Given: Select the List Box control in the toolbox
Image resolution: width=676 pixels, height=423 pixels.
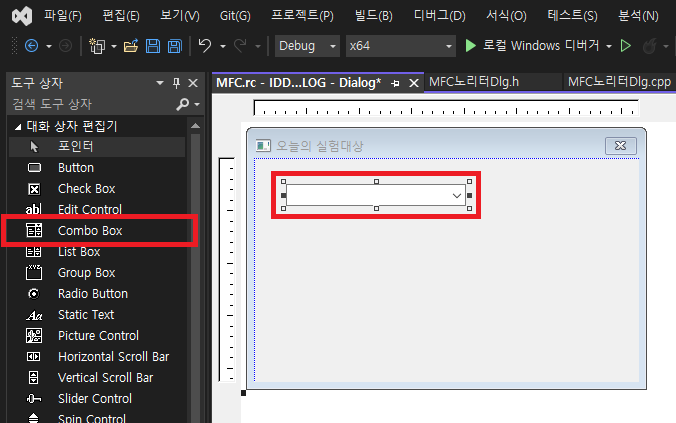Looking at the screenshot, I should (x=97, y=251).
